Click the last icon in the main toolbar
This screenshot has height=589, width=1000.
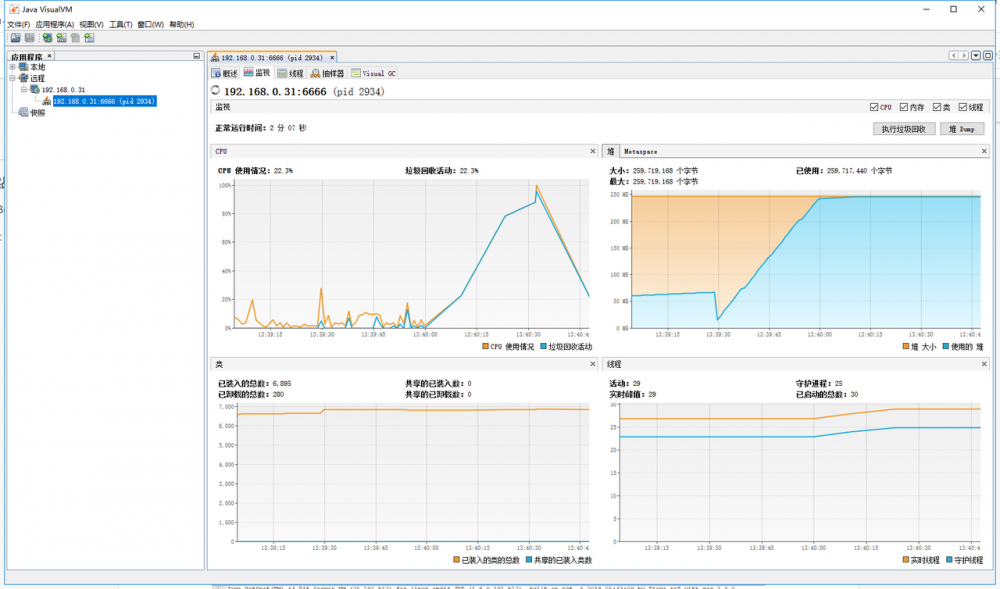(89, 38)
